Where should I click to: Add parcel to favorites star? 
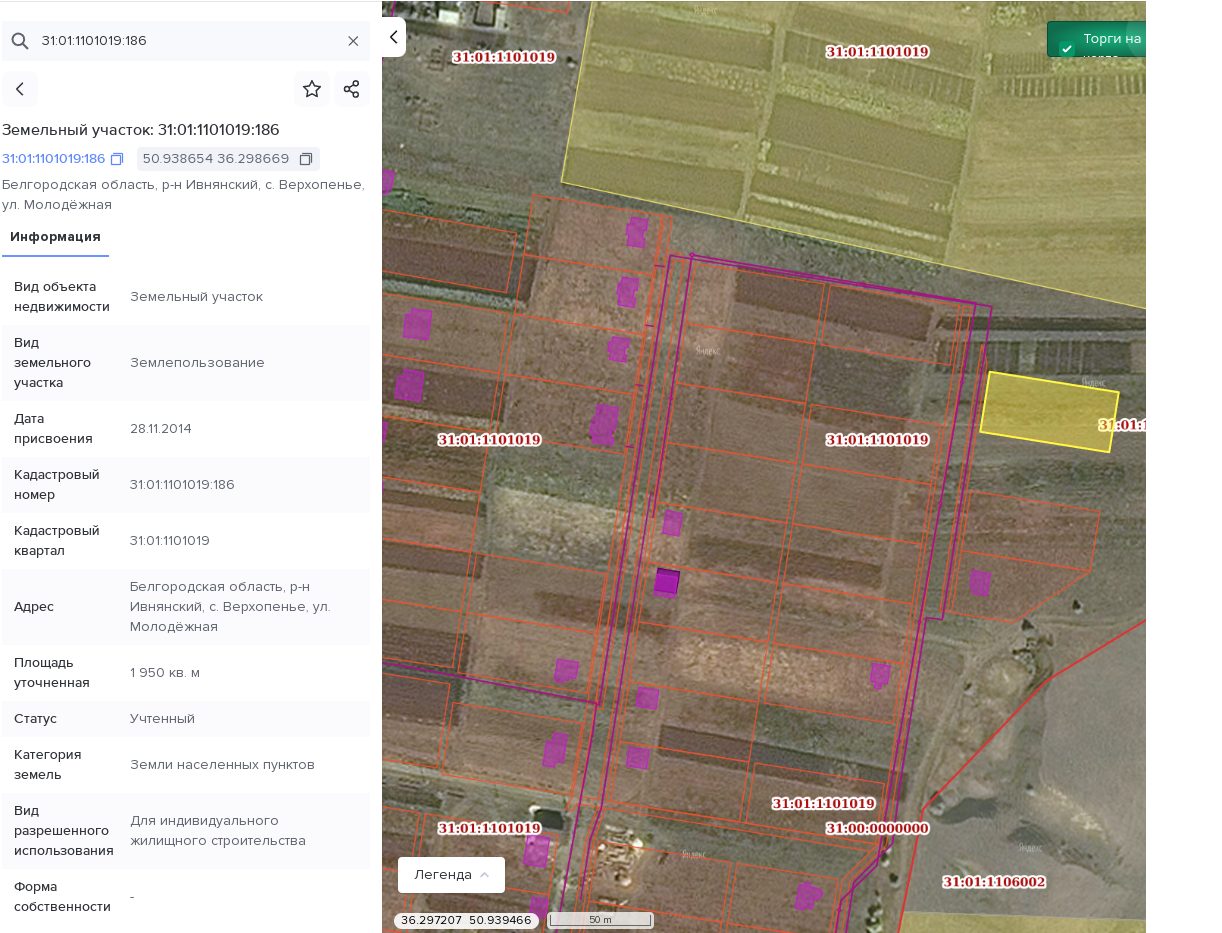(312, 89)
